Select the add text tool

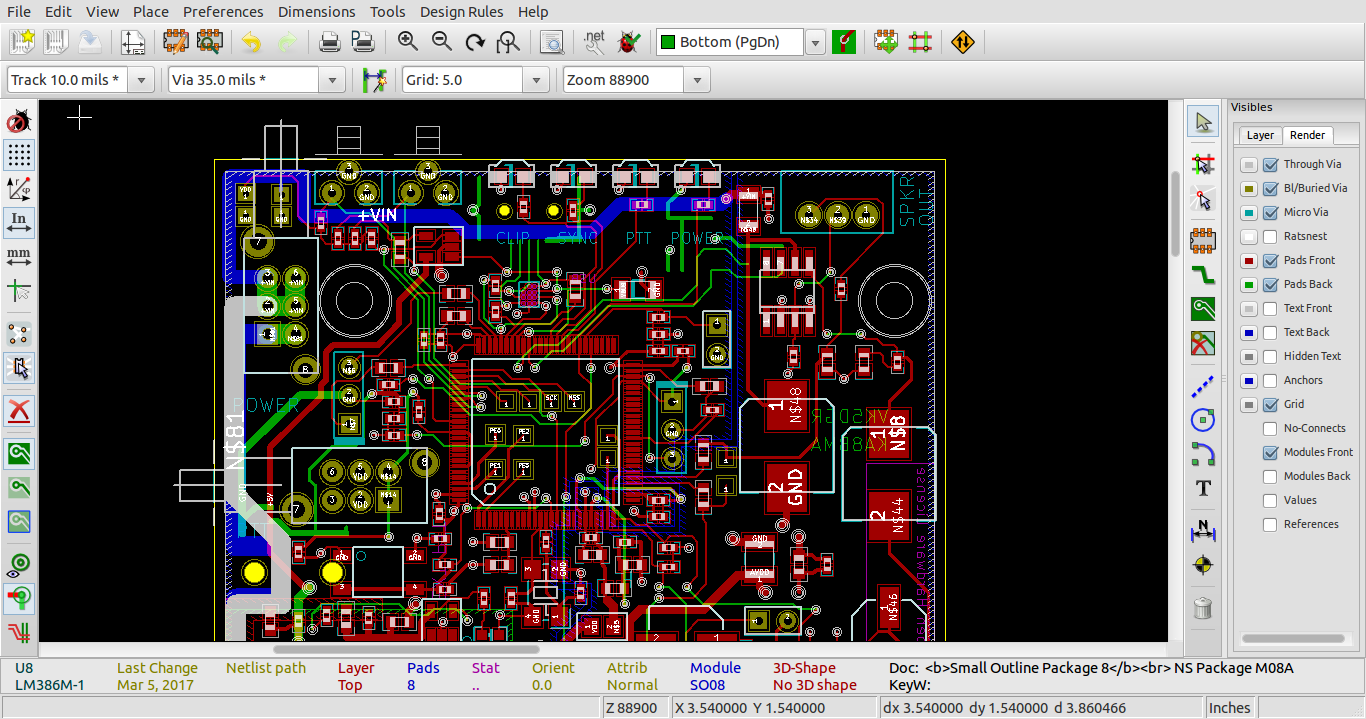pyautogui.click(x=1203, y=489)
